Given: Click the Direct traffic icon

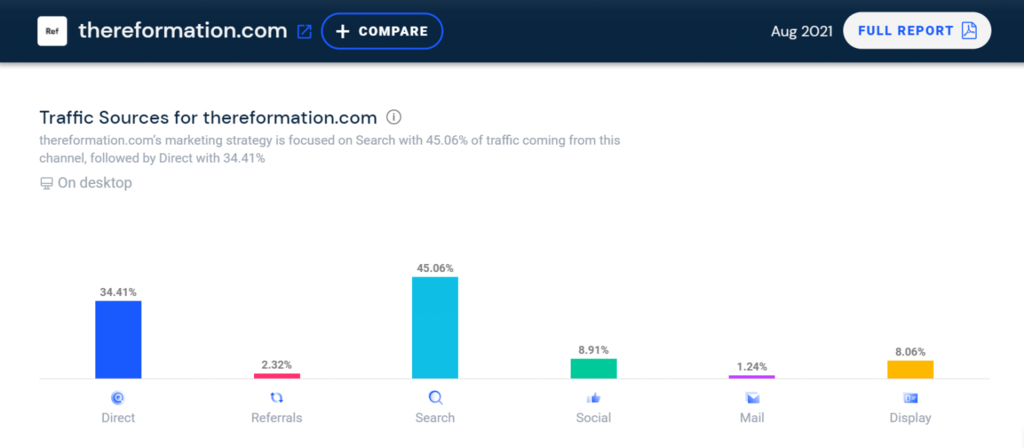Looking at the screenshot, I should point(118,397).
